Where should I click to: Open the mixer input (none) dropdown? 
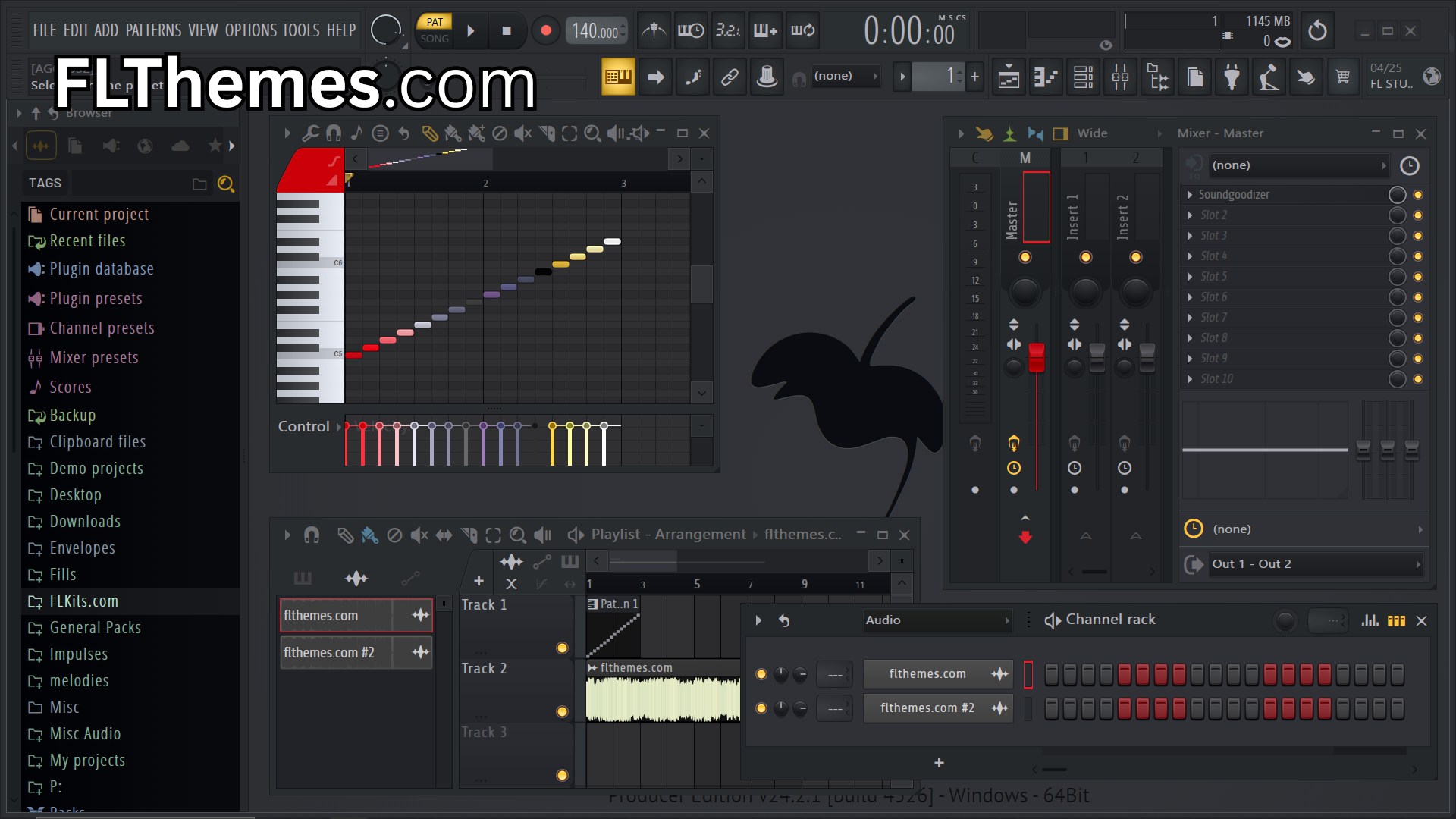click(x=1299, y=165)
